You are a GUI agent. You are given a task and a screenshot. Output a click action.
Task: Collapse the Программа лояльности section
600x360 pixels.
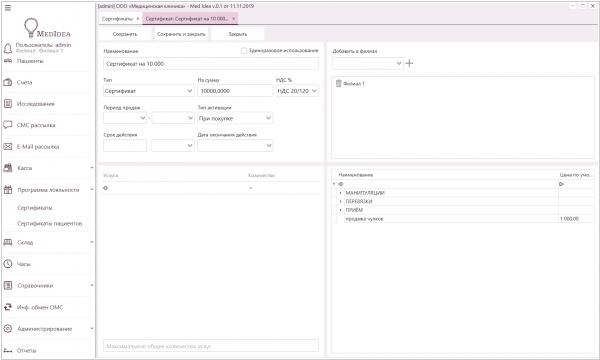click(91, 190)
